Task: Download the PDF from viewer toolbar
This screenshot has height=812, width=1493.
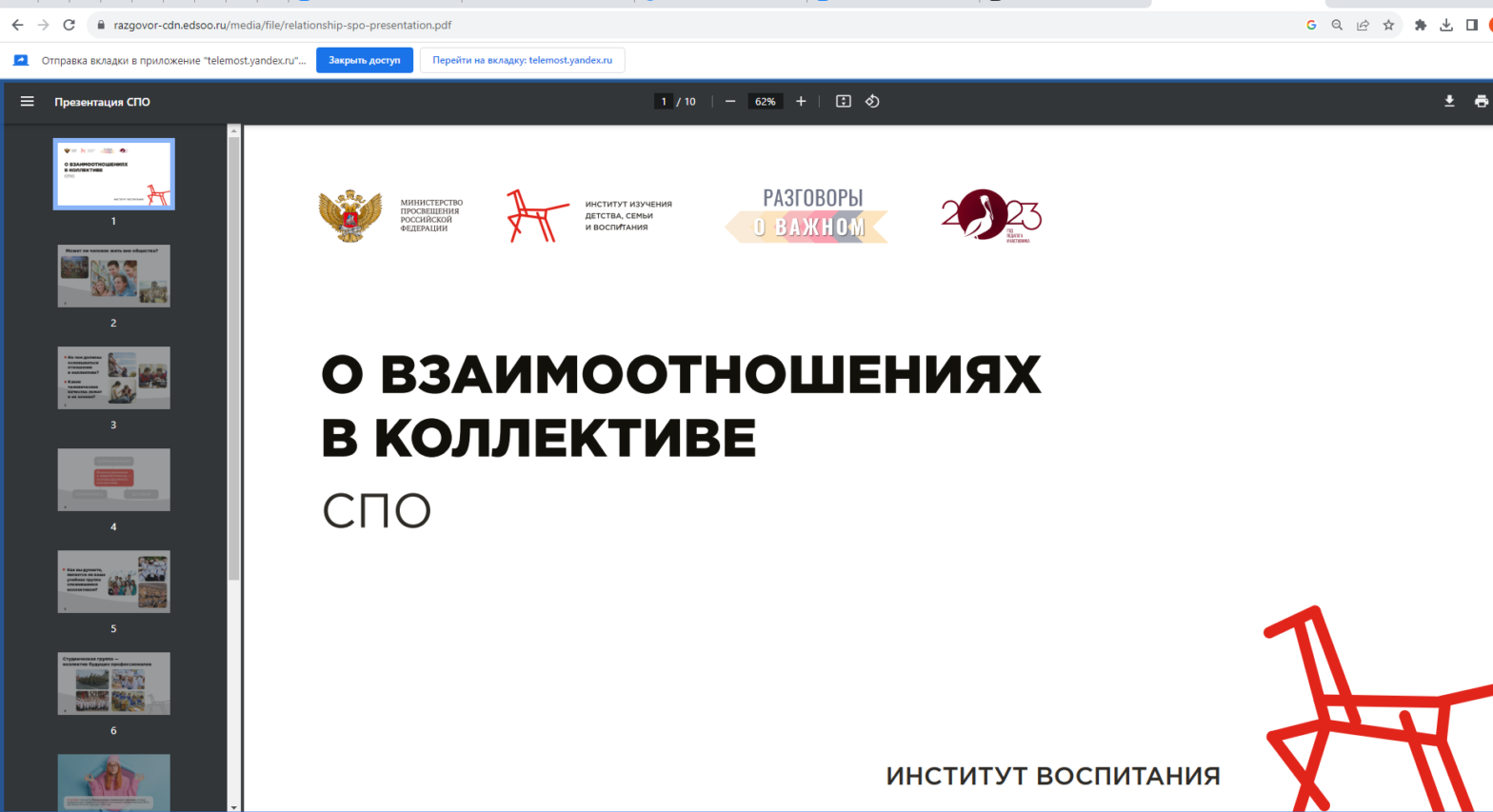Action: [x=1449, y=102]
